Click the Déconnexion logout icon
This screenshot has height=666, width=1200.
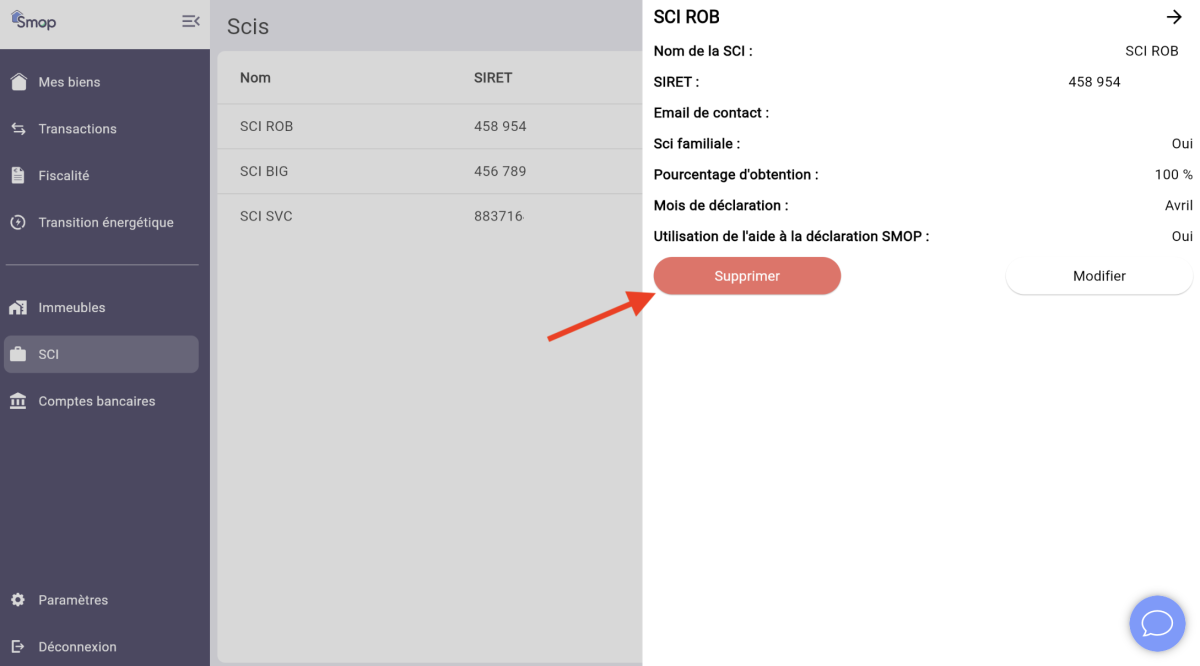coord(18,647)
